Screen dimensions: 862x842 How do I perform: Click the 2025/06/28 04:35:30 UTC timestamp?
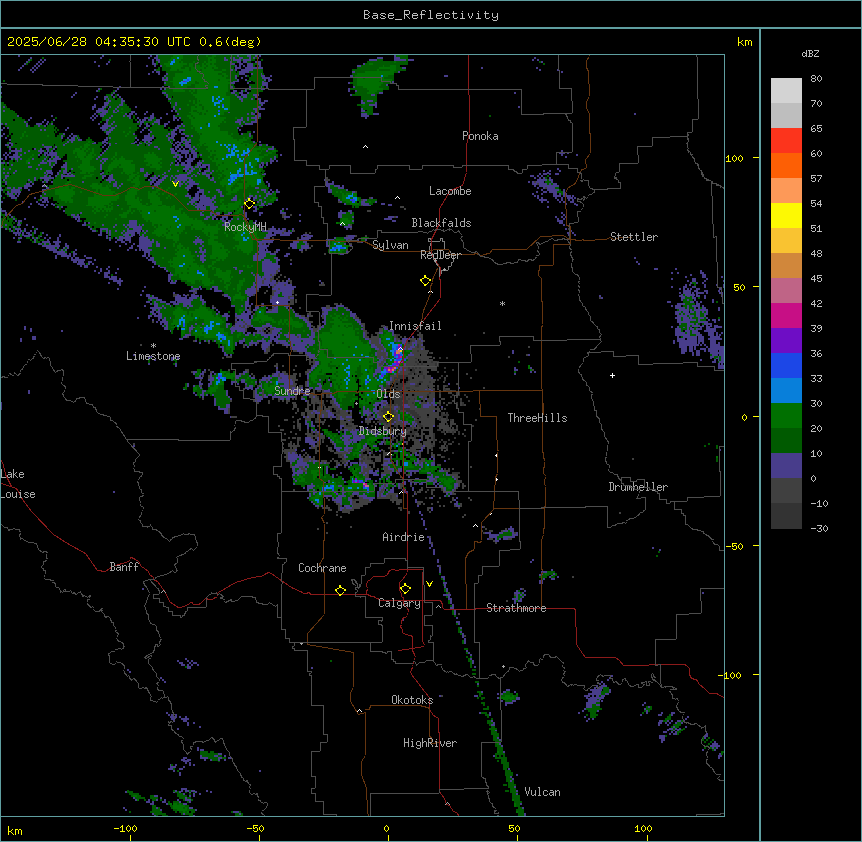pos(99,42)
